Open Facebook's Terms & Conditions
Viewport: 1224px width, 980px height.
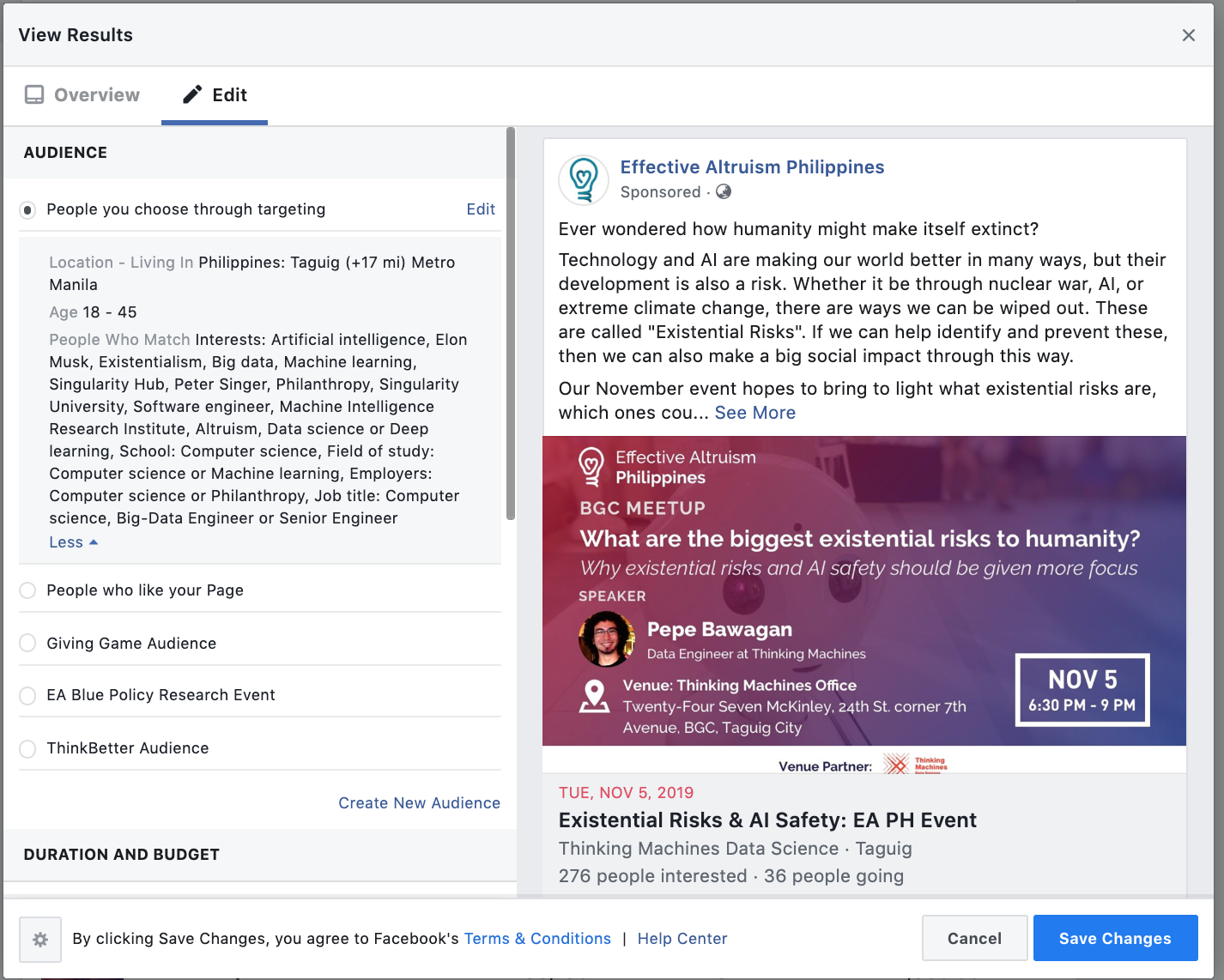click(x=537, y=939)
